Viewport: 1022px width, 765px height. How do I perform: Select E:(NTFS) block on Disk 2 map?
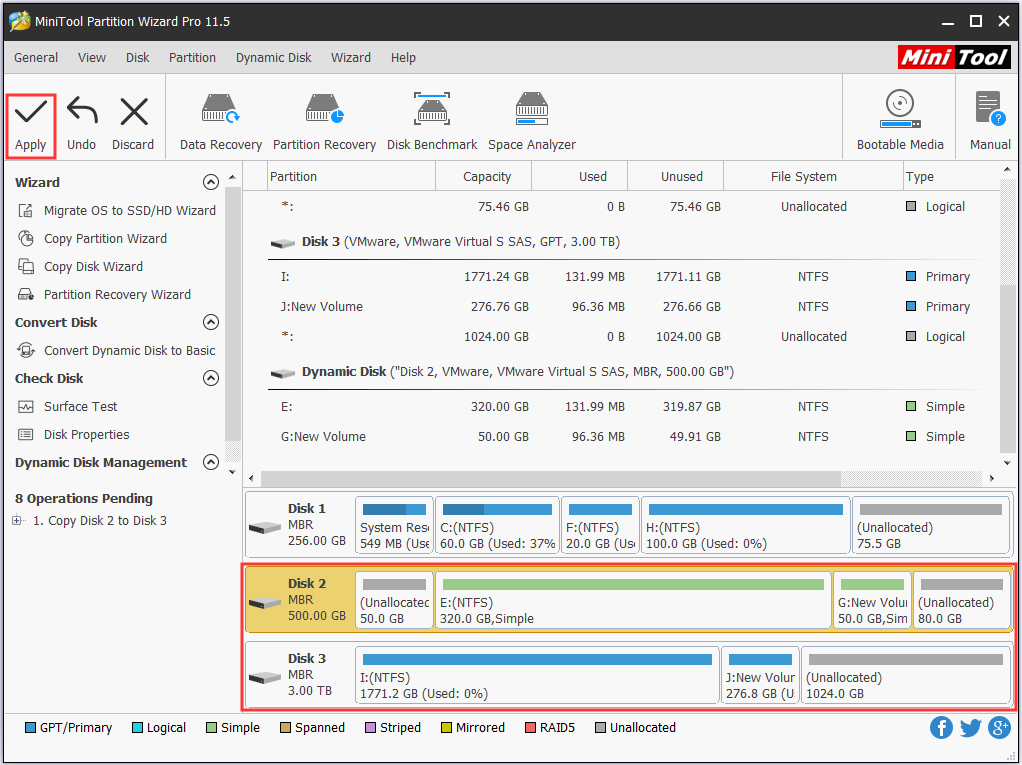633,601
